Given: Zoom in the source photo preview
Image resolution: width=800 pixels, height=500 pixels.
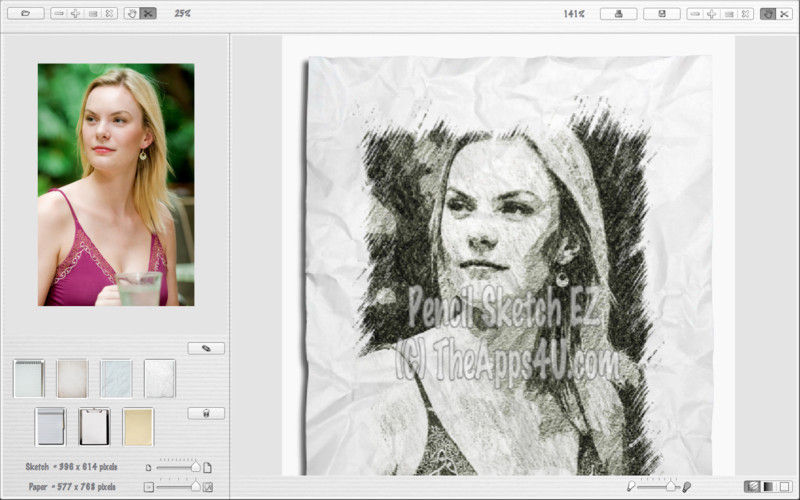Looking at the screenshot, I should click(76, 14).
